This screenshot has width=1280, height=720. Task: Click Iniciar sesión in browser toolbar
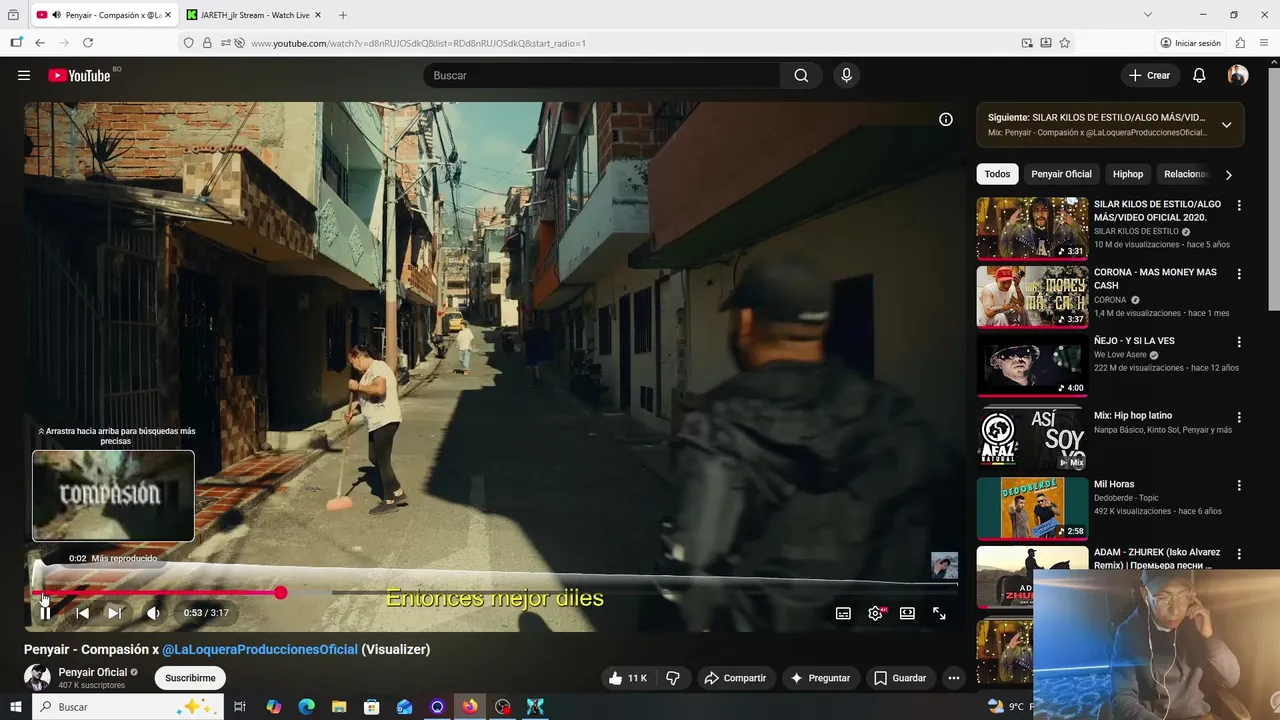pyautogui.click(x=1190, y=43)
